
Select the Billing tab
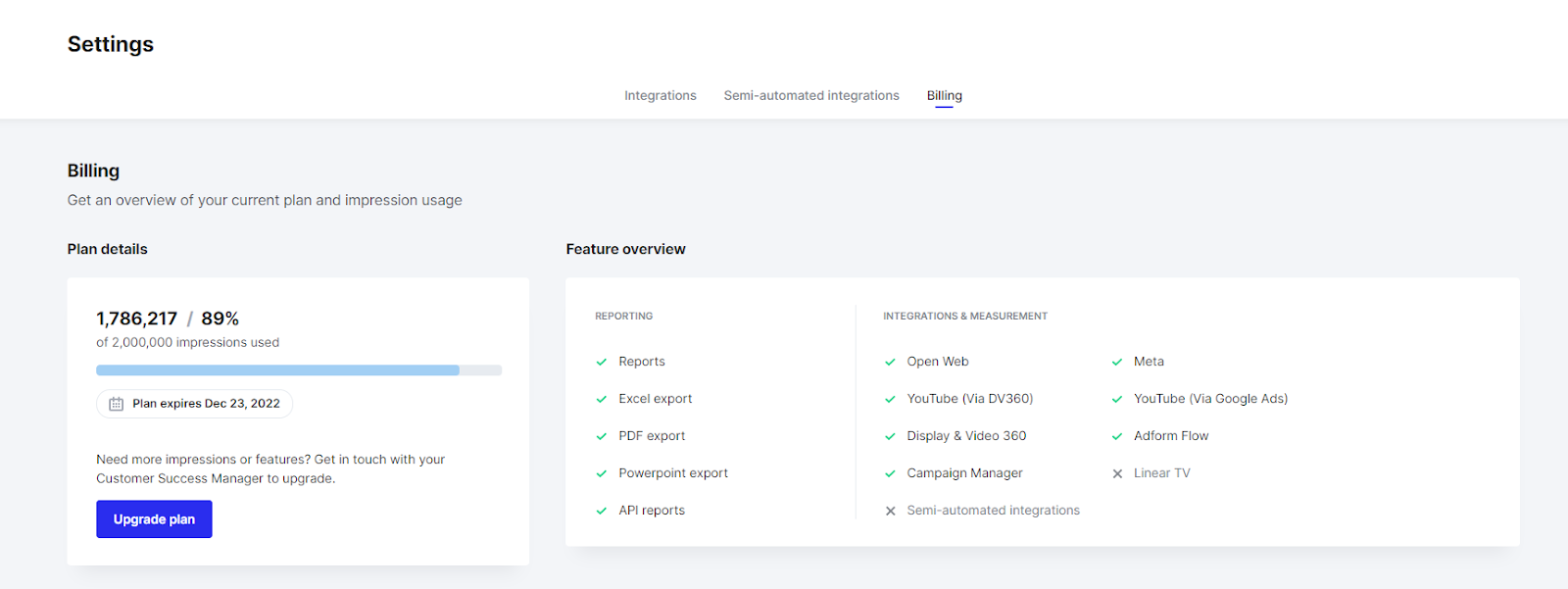[x=945, y=95]
